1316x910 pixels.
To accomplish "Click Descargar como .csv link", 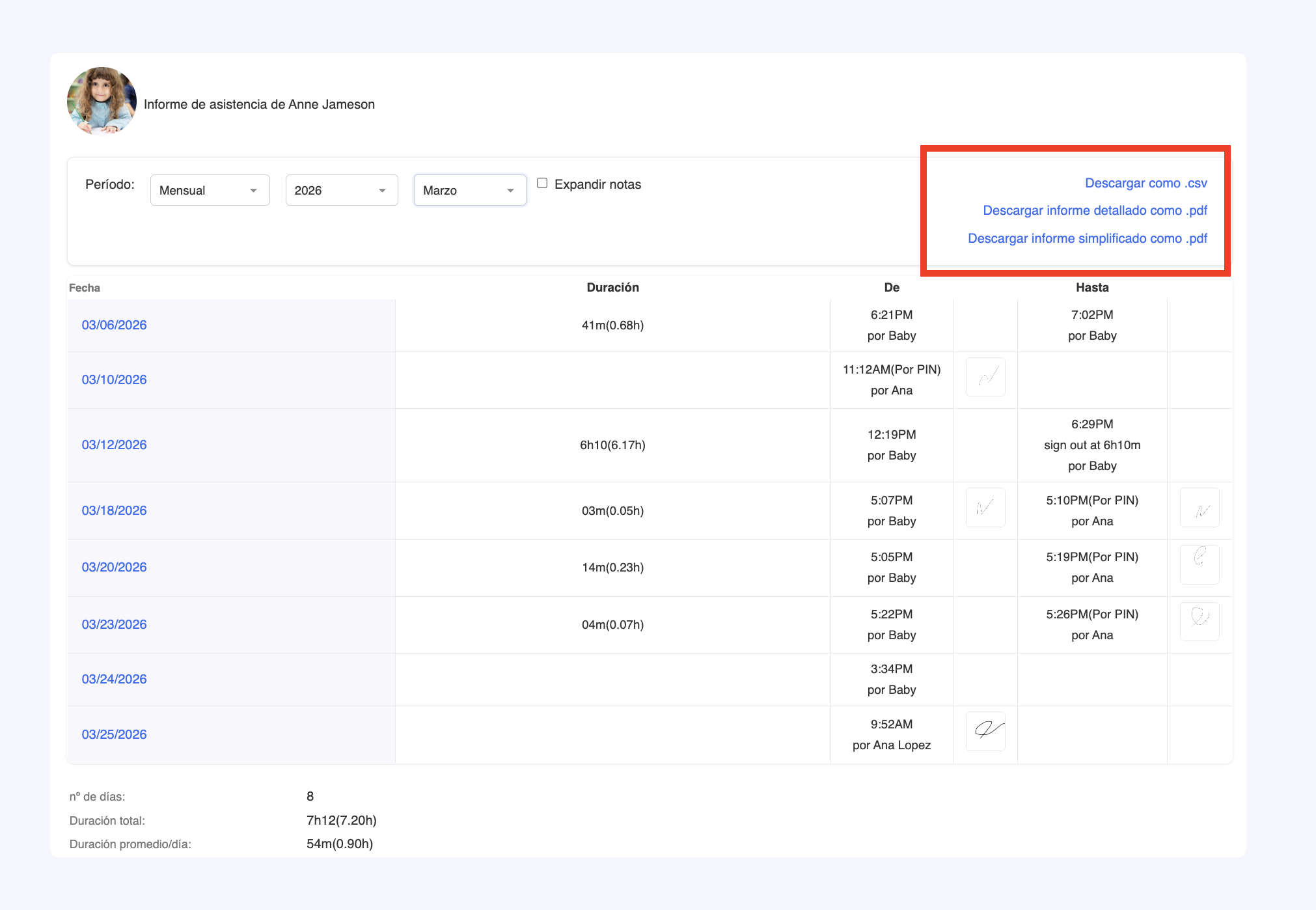I will coord(1145,183).
